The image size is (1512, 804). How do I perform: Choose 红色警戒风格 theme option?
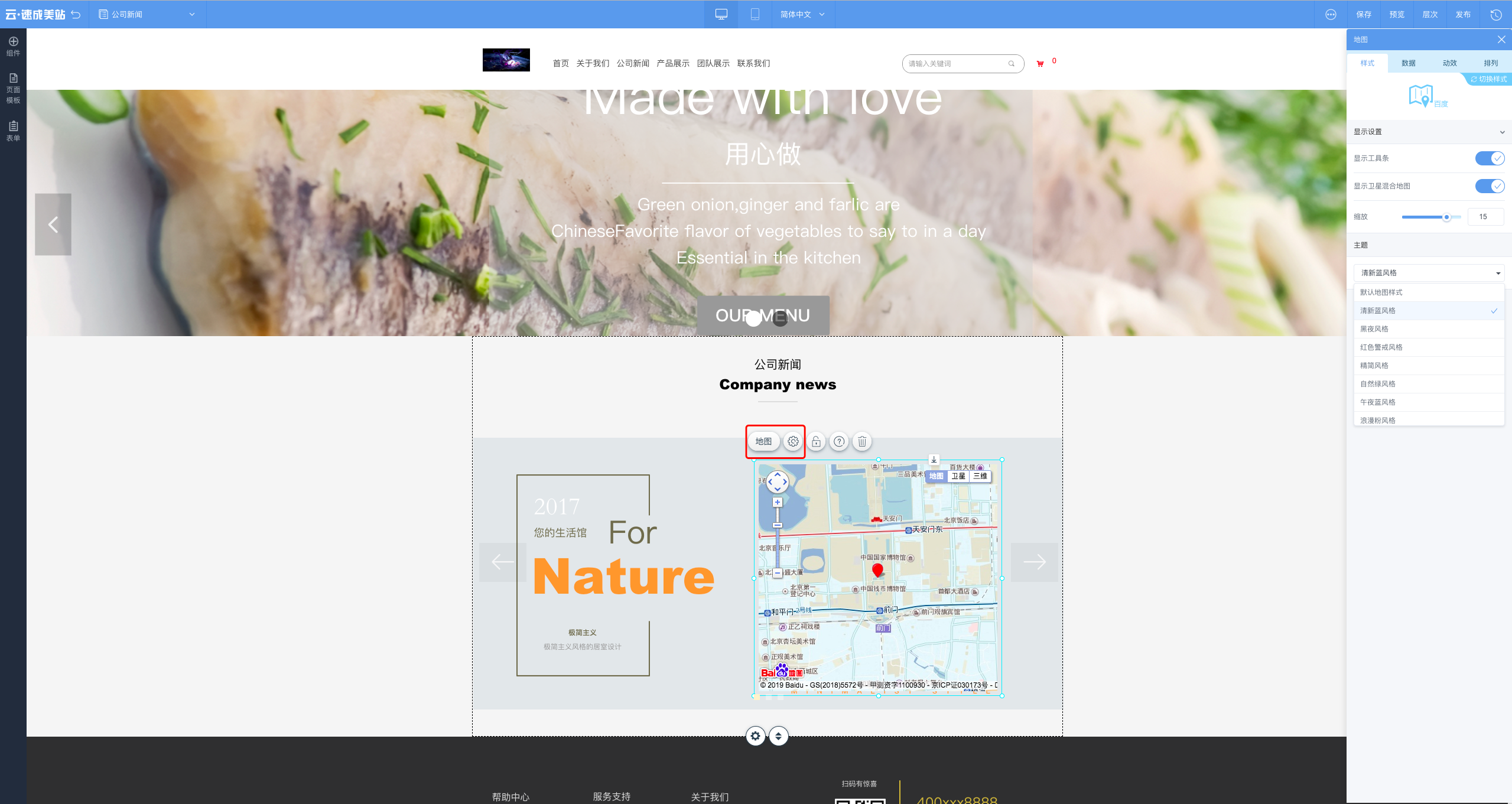tap(1429, 347)
